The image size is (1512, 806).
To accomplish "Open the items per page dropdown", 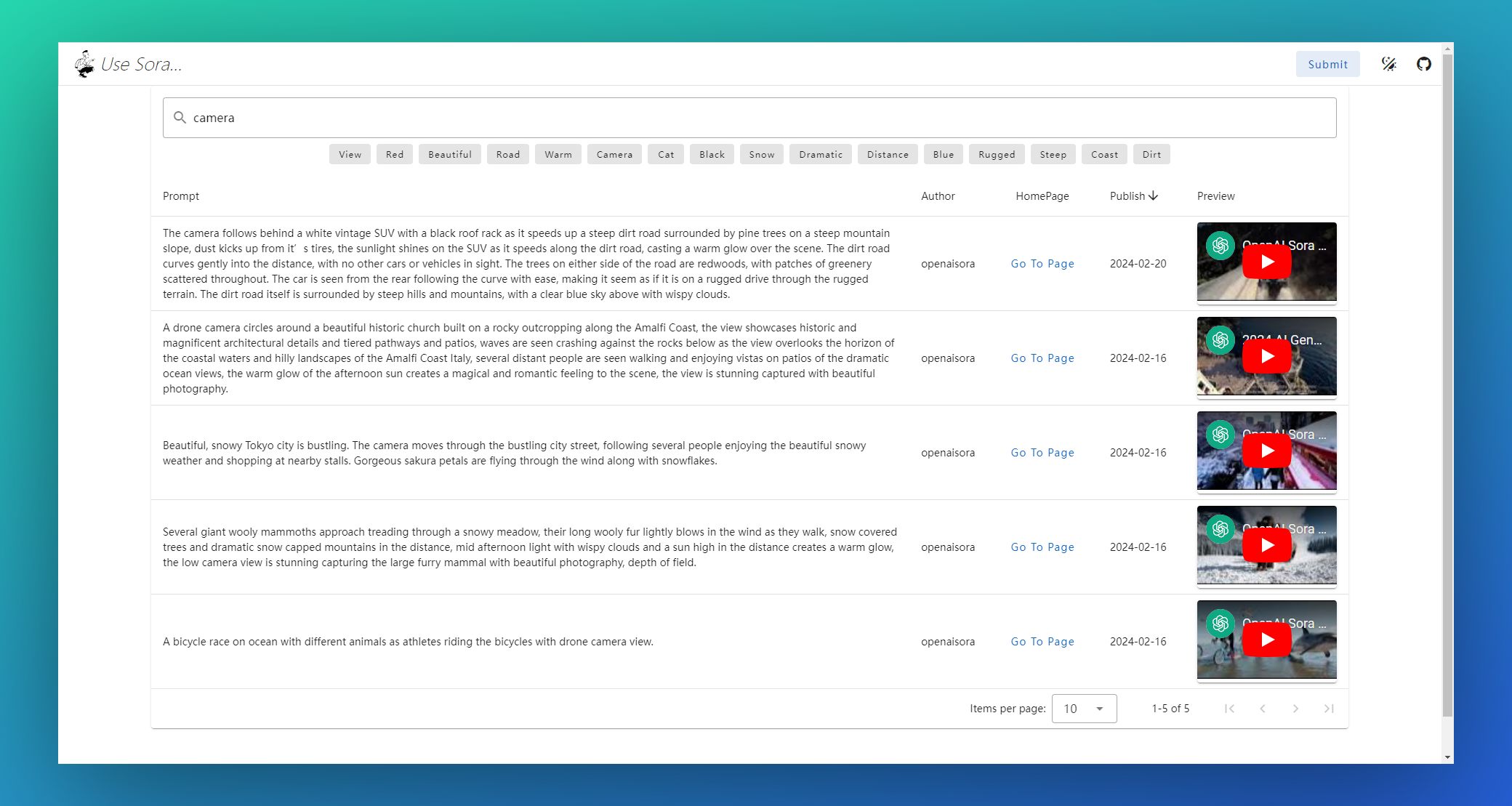I will 1084,709.
